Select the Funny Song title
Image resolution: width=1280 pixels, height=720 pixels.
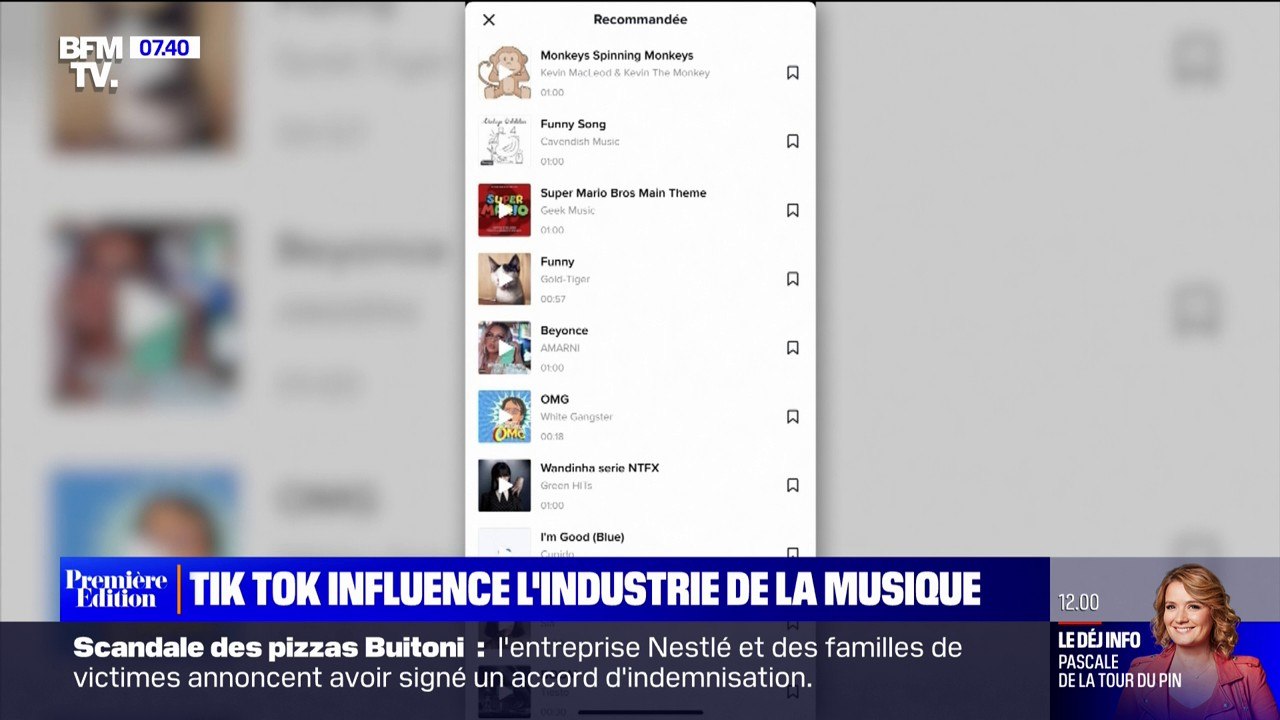point(573,125)
